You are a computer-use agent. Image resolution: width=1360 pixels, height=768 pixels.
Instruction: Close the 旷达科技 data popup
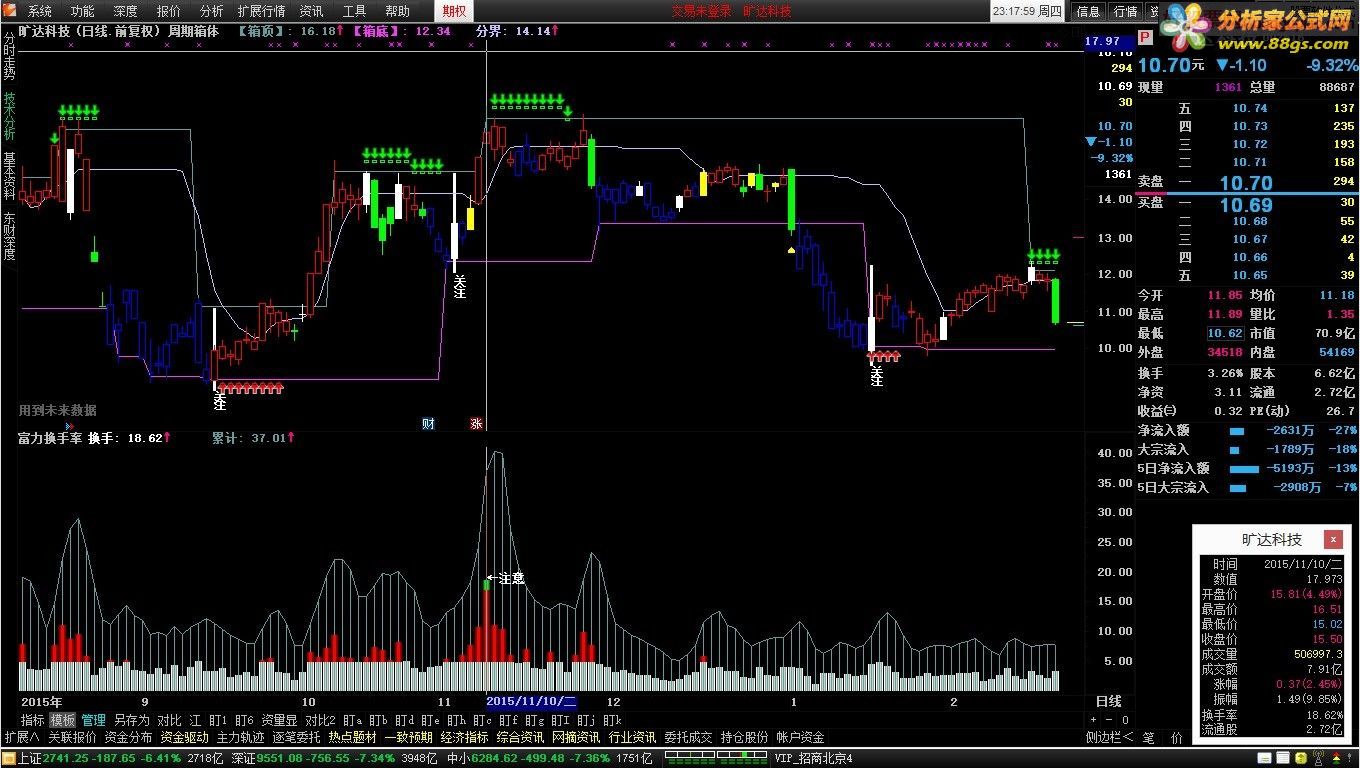[1333, 540]
